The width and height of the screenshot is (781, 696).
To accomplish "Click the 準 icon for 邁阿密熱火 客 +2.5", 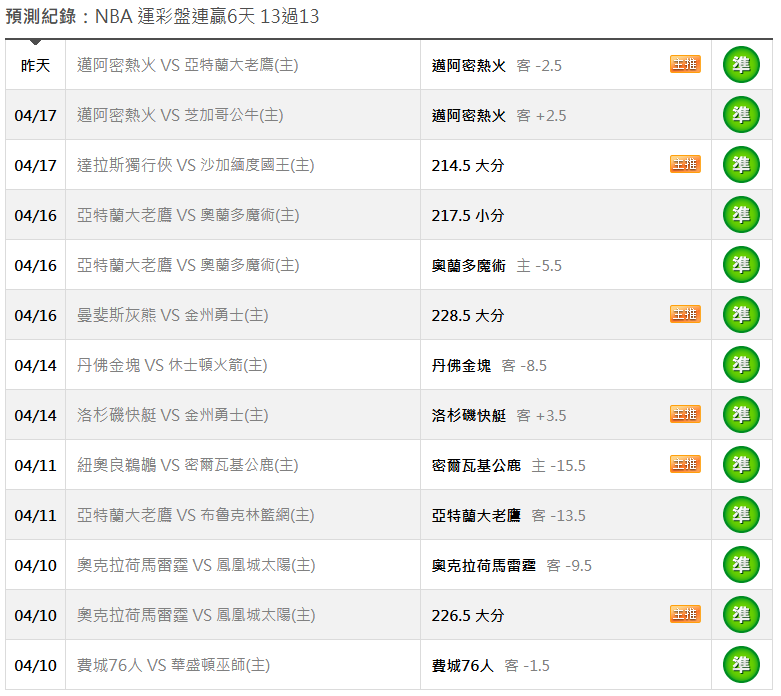I will (741, 115).
